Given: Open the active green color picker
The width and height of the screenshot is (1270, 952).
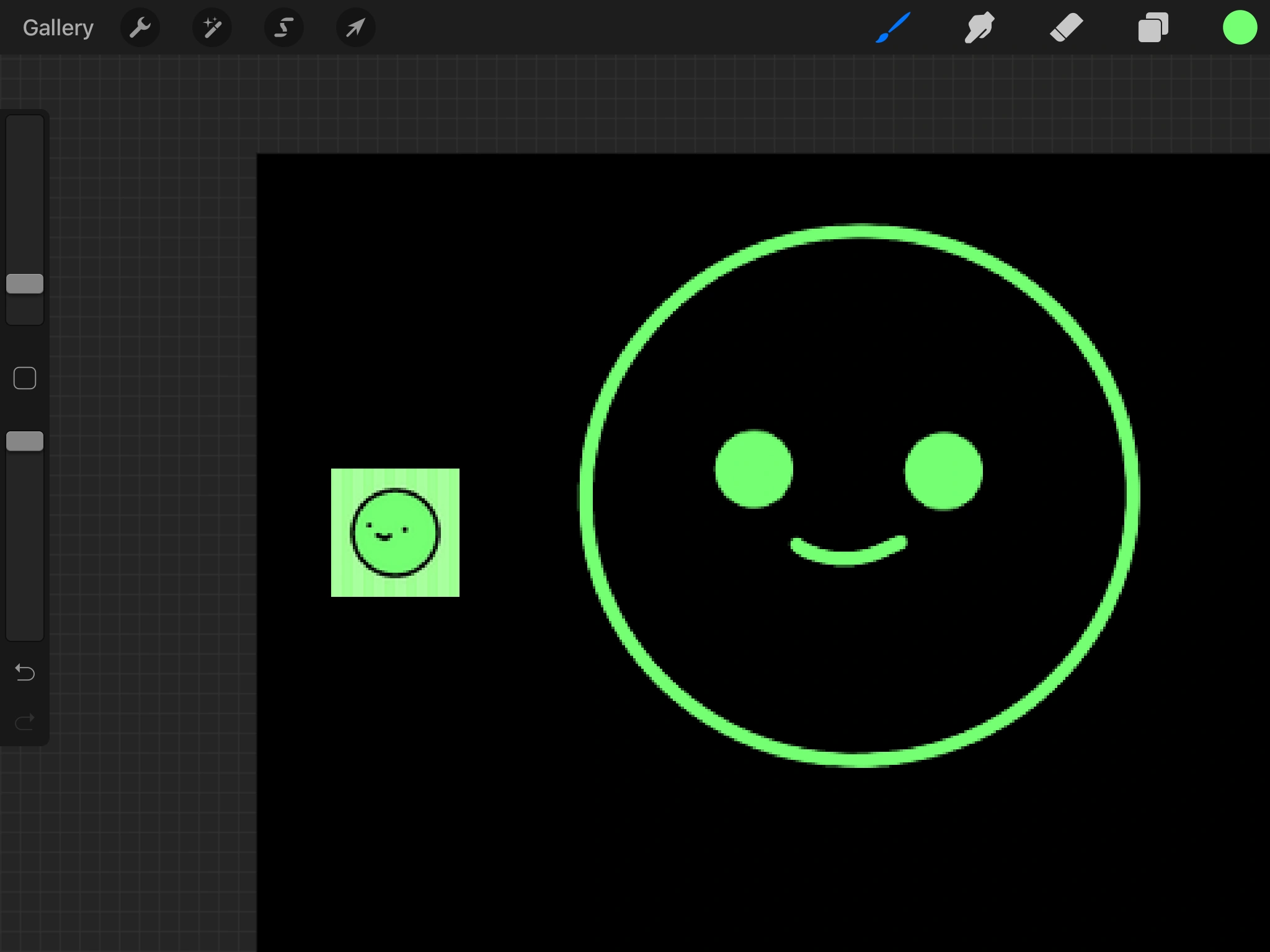Looking at the screenshot, I should 1240,27.
